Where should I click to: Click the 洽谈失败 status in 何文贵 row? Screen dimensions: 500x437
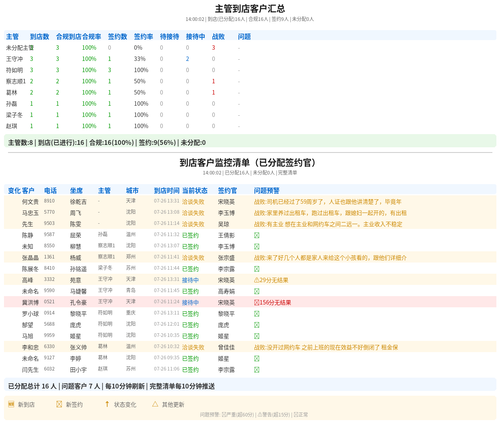click(x=193, y=202)
